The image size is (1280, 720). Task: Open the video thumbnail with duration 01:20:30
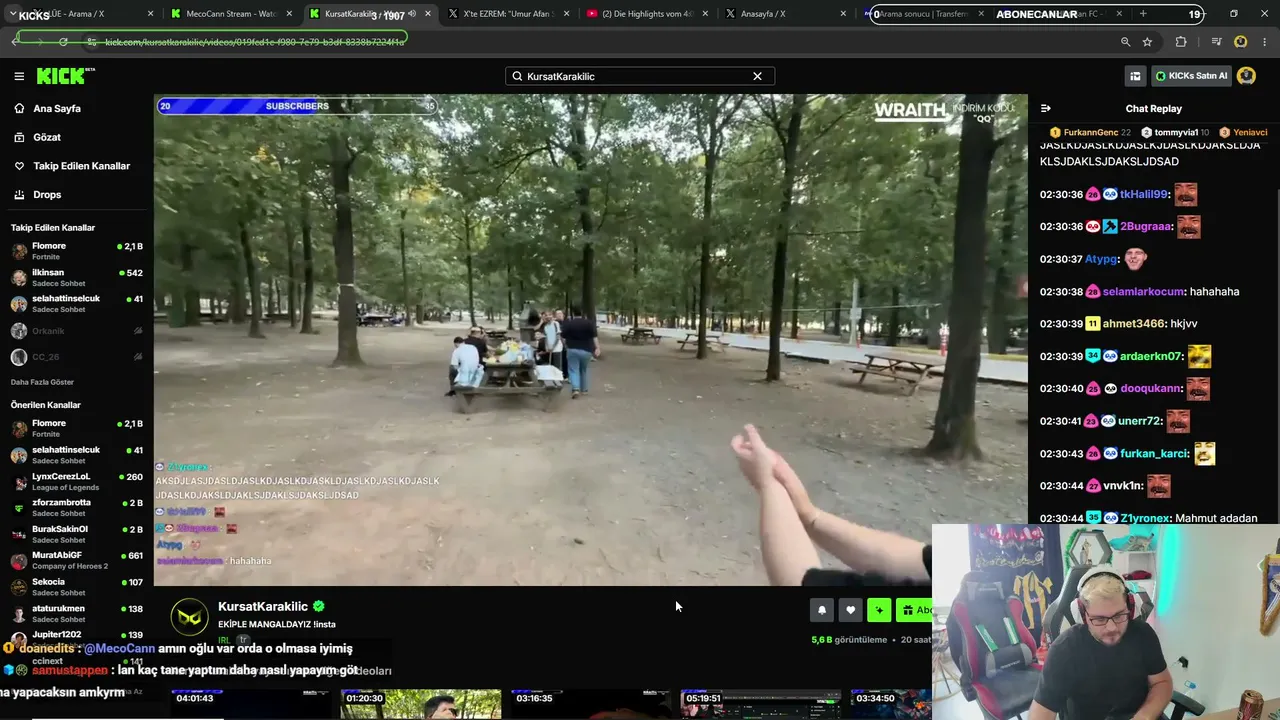[420, 704]
